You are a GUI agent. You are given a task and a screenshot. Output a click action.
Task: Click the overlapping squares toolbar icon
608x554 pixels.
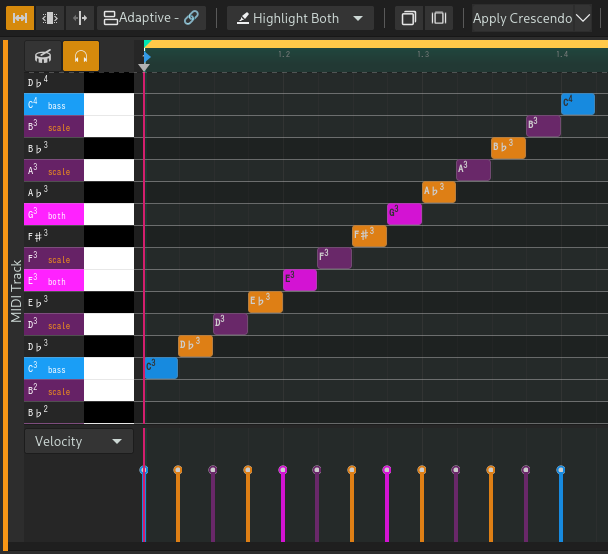408,18
